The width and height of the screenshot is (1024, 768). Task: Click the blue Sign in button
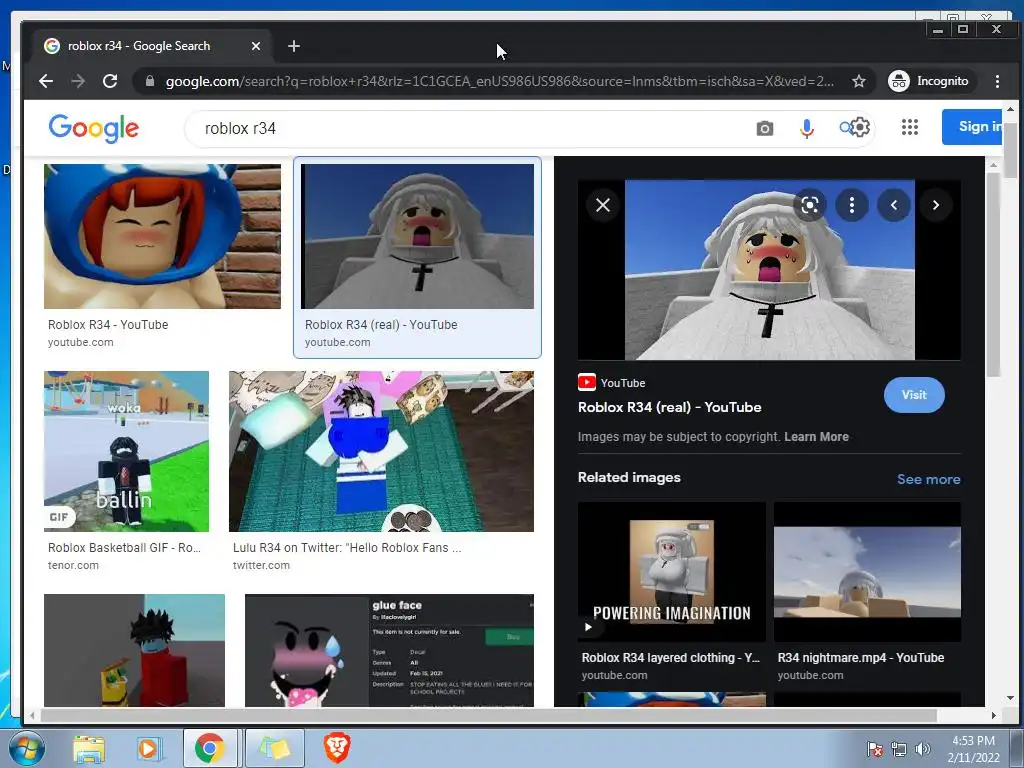972,127
